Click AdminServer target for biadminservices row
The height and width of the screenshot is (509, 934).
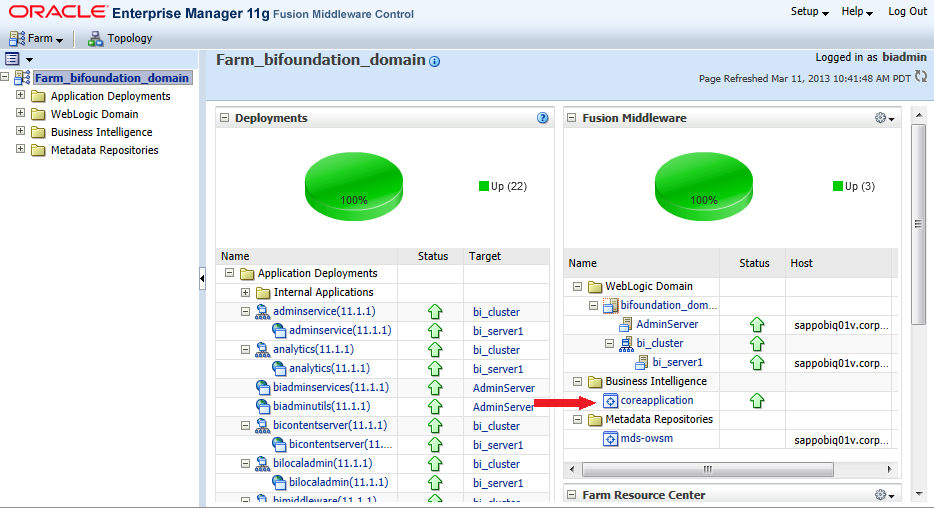pyautogui.click(x=504, y=388)
